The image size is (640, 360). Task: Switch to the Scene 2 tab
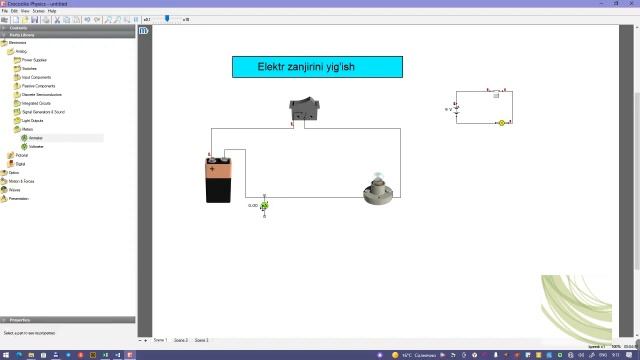pyautogui.click(x=181, y=340)
